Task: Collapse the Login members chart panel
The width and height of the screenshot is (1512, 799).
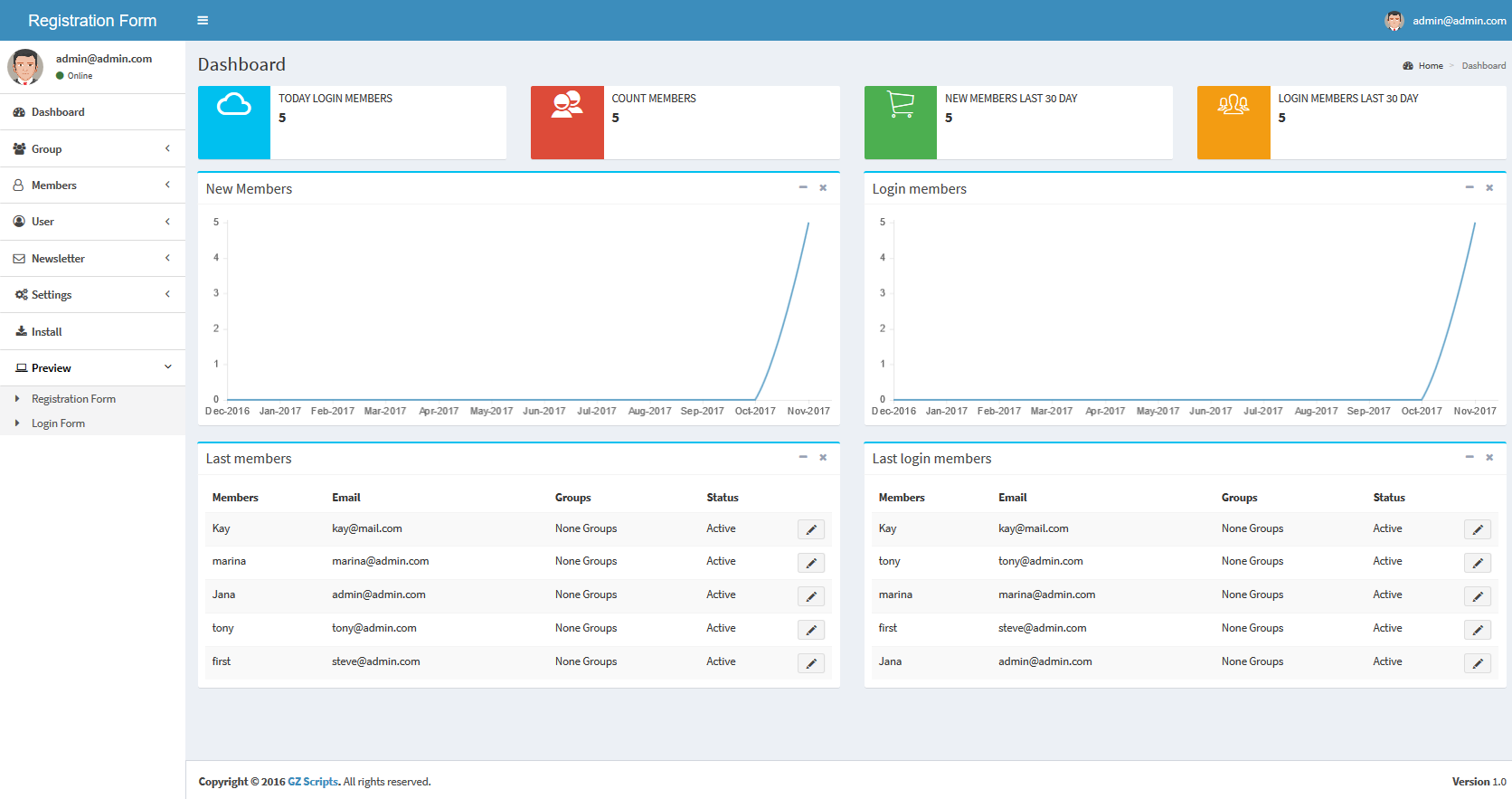Action: (1469, 187)
